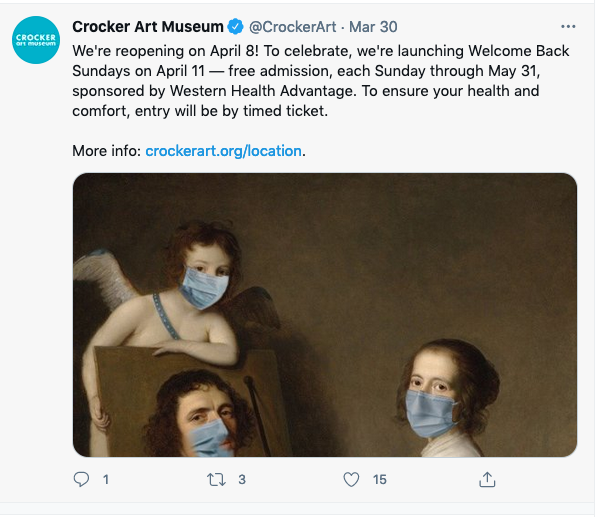The width and height of the screenshot is (607, 517).
Task: Click the "More info:" text label
Action: point(106,151)
